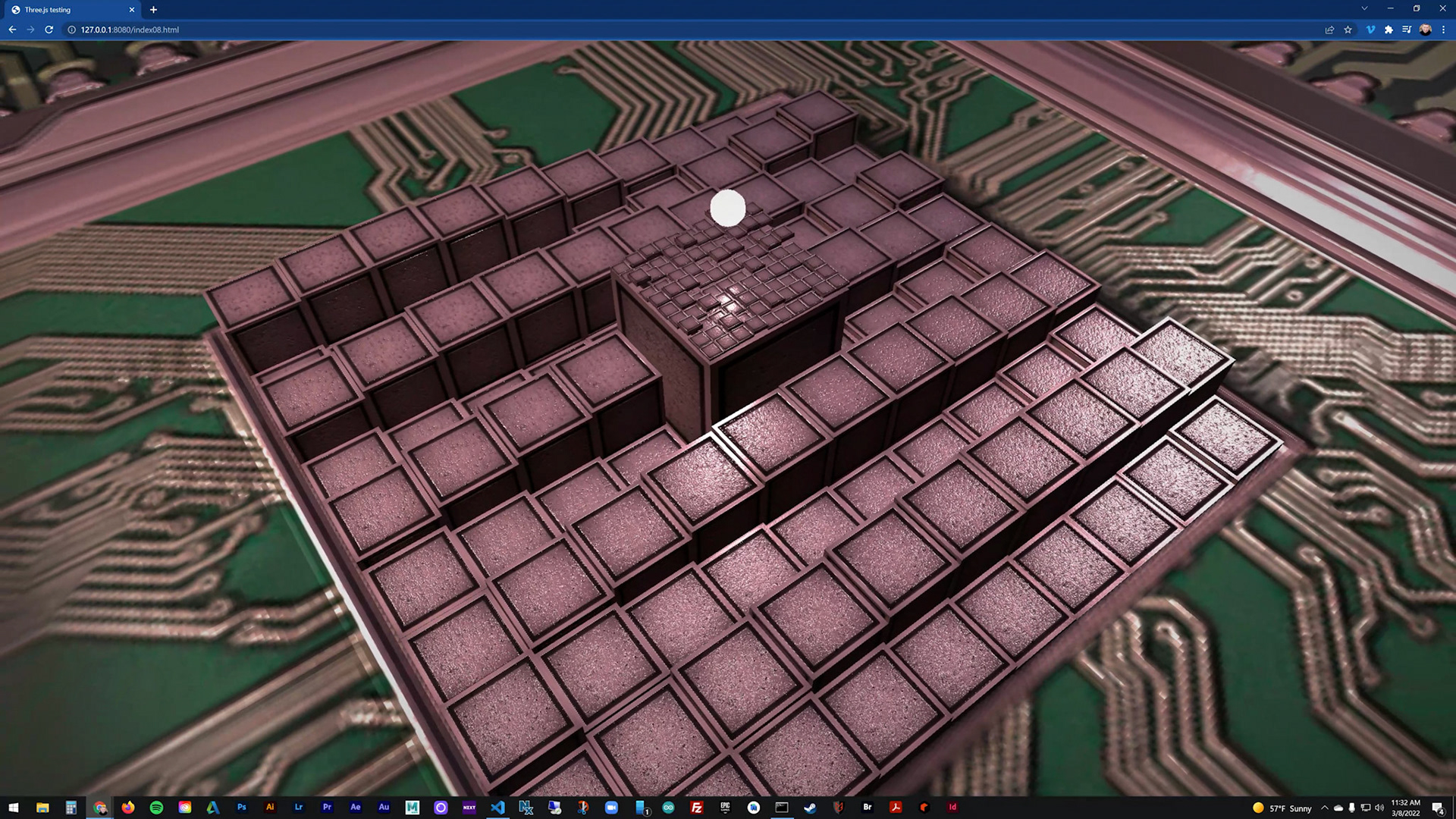Switch to Chrome on the taskbar
The width and height of the screenshot is (1456, 819).
tap(99, 807)
